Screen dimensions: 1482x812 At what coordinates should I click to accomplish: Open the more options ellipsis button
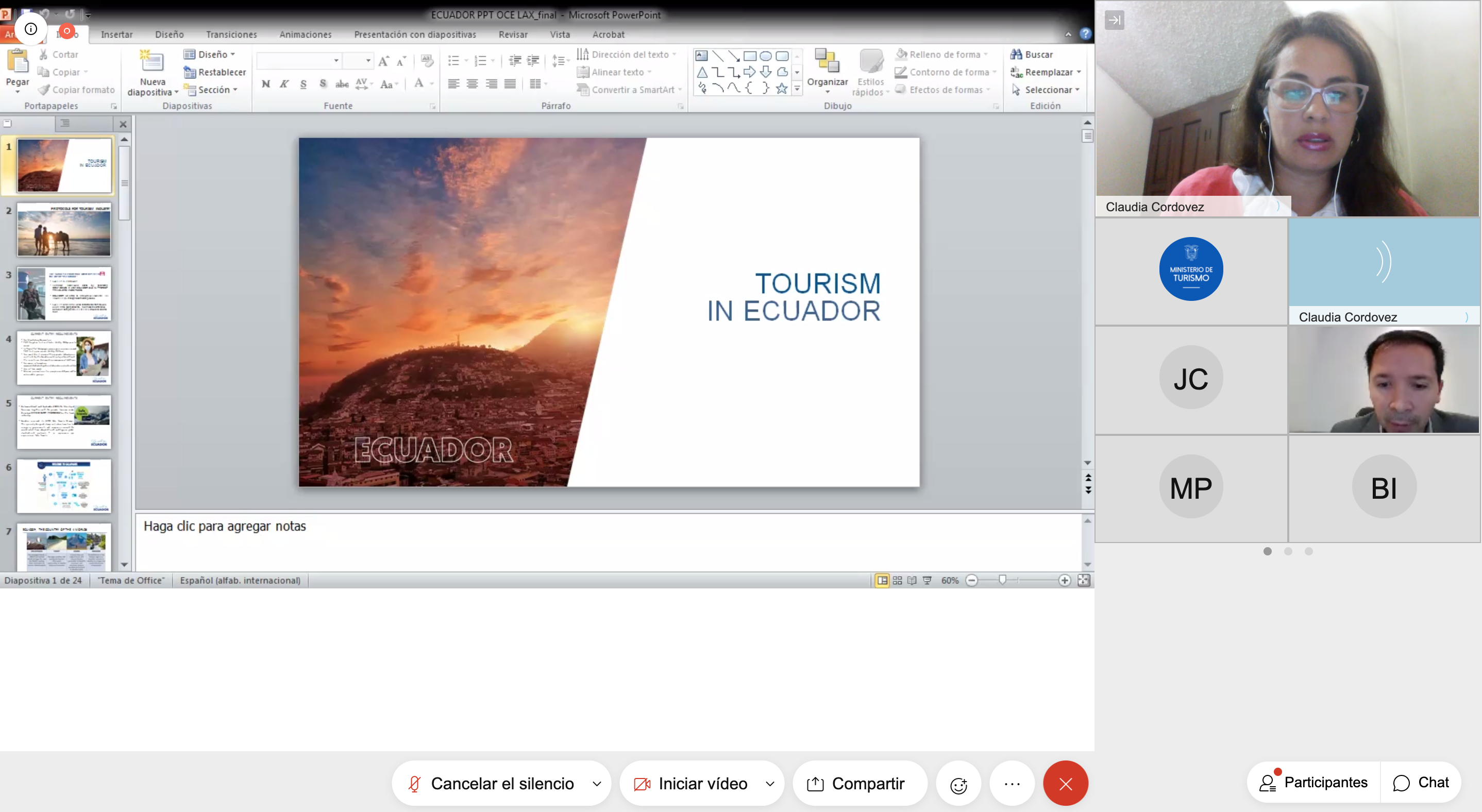pos(1012,783)
